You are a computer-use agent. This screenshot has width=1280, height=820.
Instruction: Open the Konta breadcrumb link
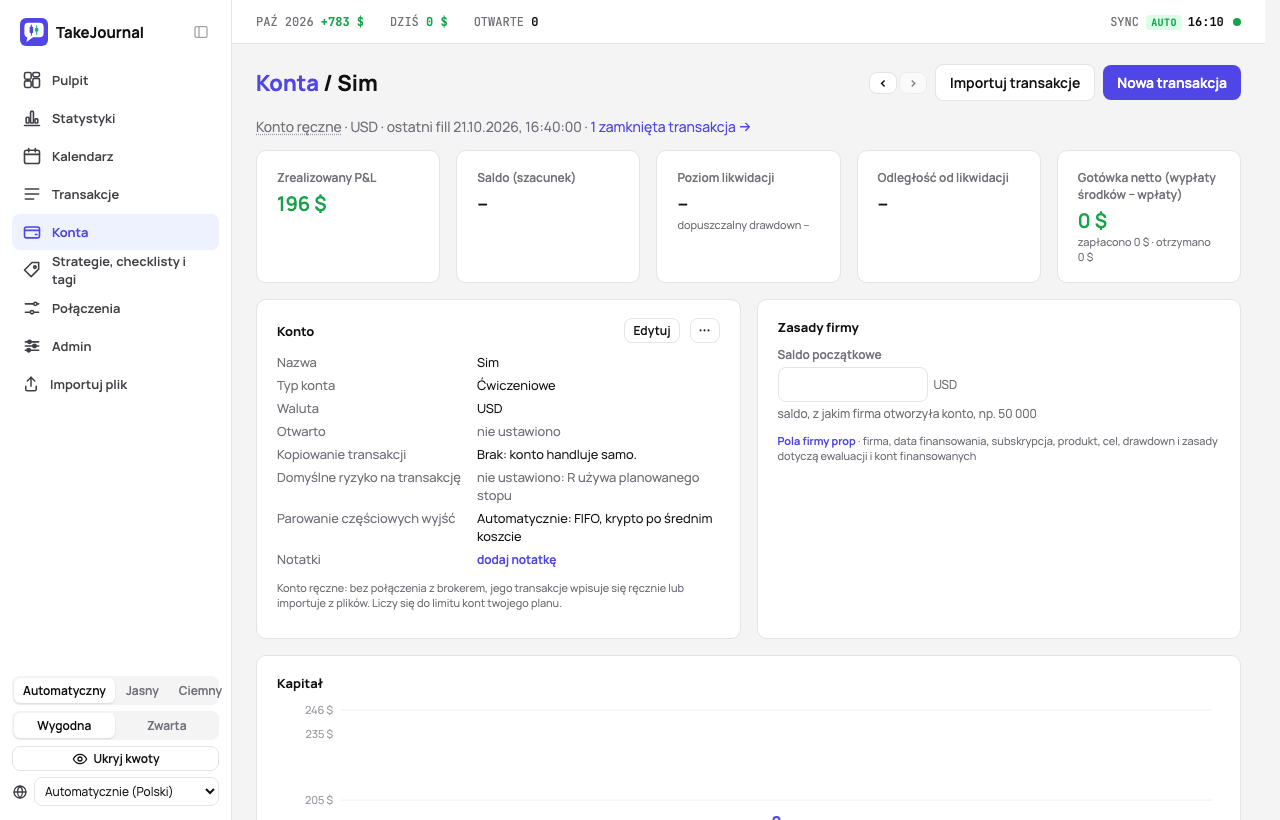point(287,83)
